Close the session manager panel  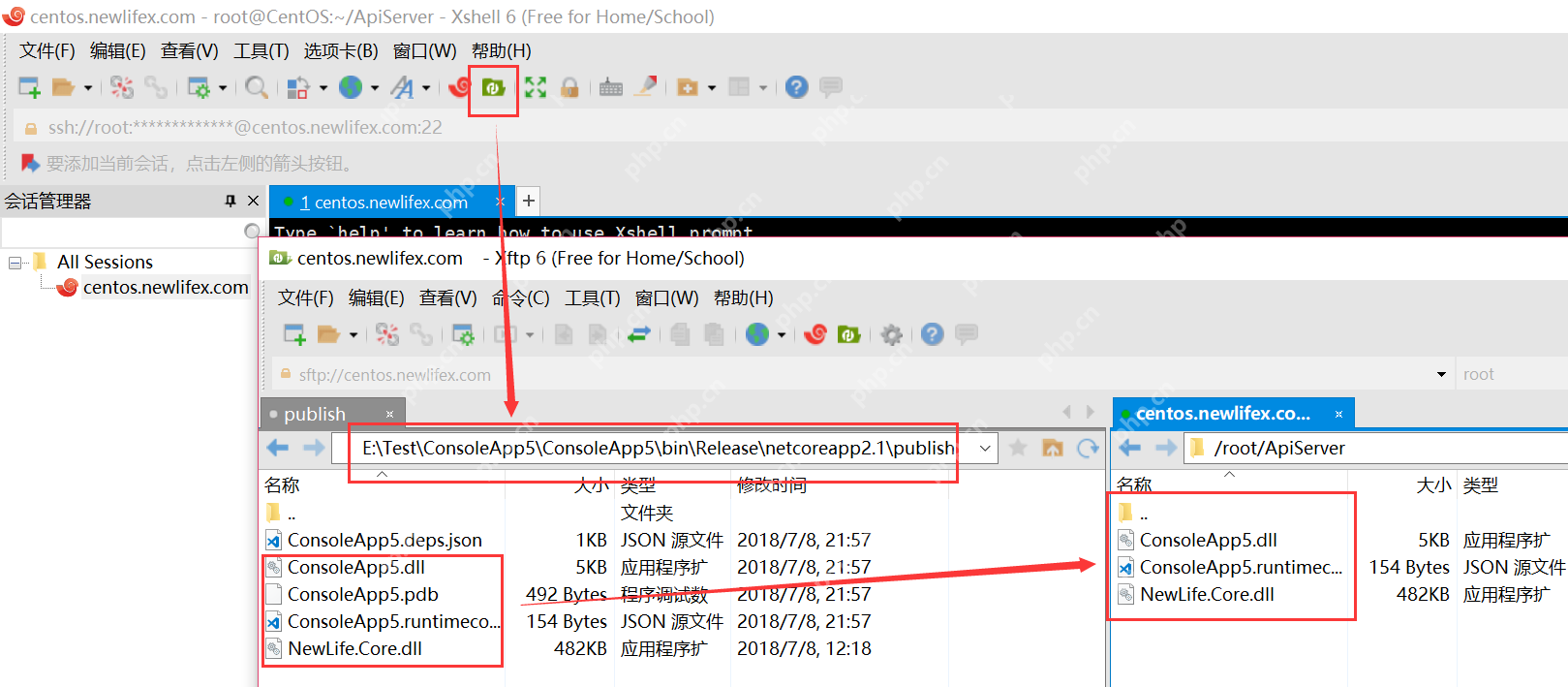click(254, 201)
